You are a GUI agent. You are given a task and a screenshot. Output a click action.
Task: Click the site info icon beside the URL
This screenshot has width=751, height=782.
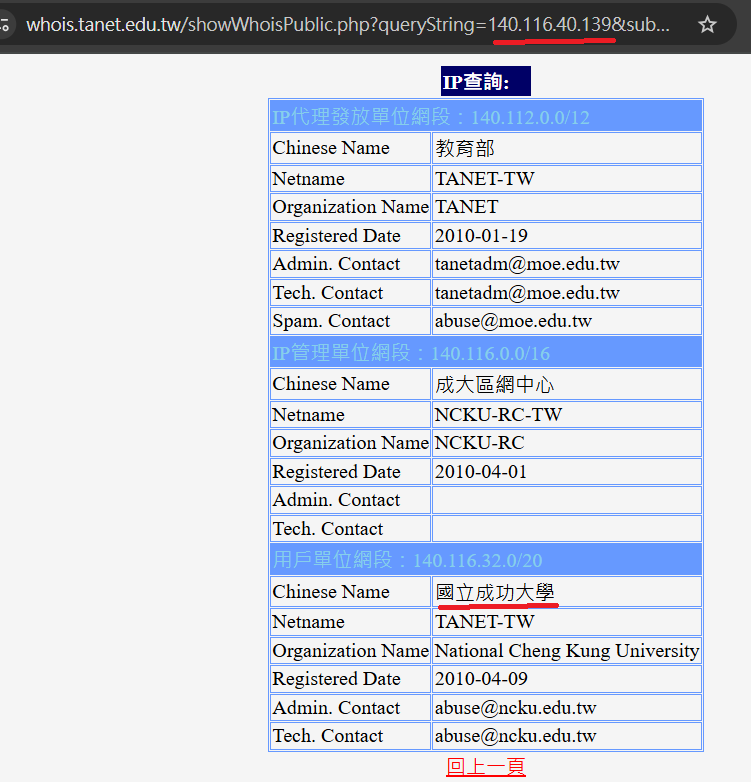click(4, 24)
